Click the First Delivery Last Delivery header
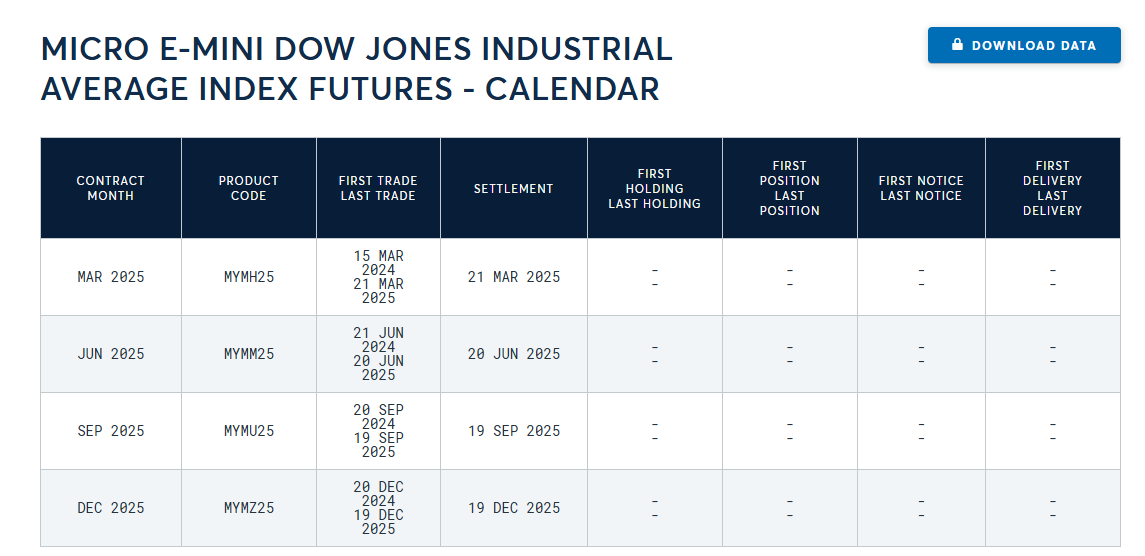 point(1053,188)
